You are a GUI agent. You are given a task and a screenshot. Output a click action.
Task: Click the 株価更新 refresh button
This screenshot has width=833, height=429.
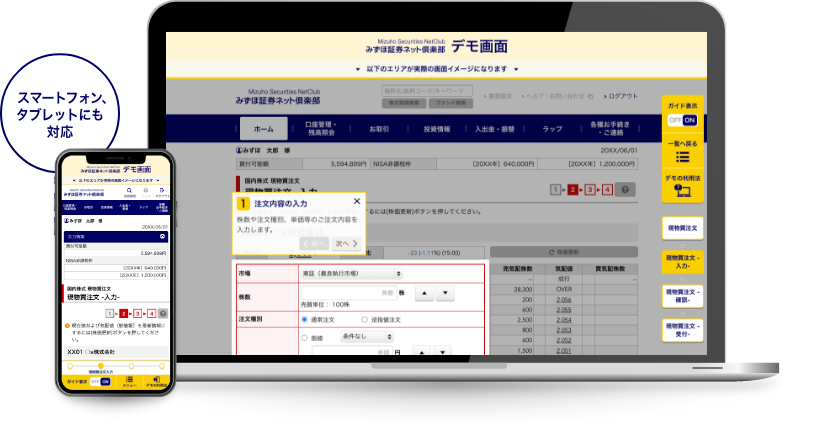tap(564, 252)
